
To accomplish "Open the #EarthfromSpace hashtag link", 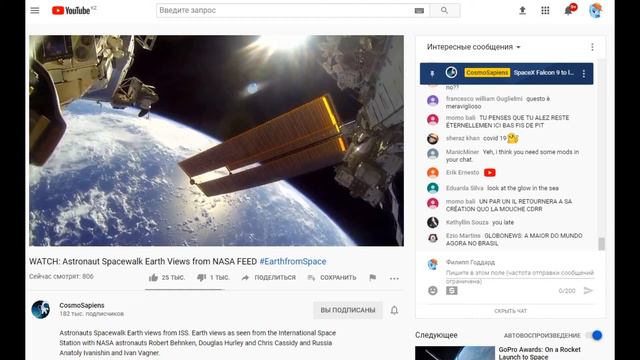I will pos(293,261).
